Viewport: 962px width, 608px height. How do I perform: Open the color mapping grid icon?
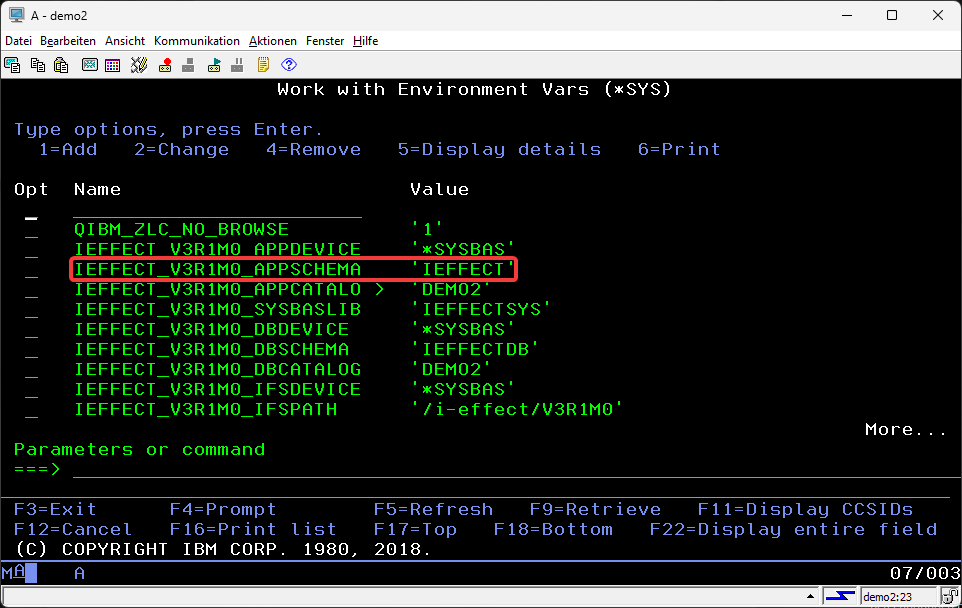(x=112, y=65)
